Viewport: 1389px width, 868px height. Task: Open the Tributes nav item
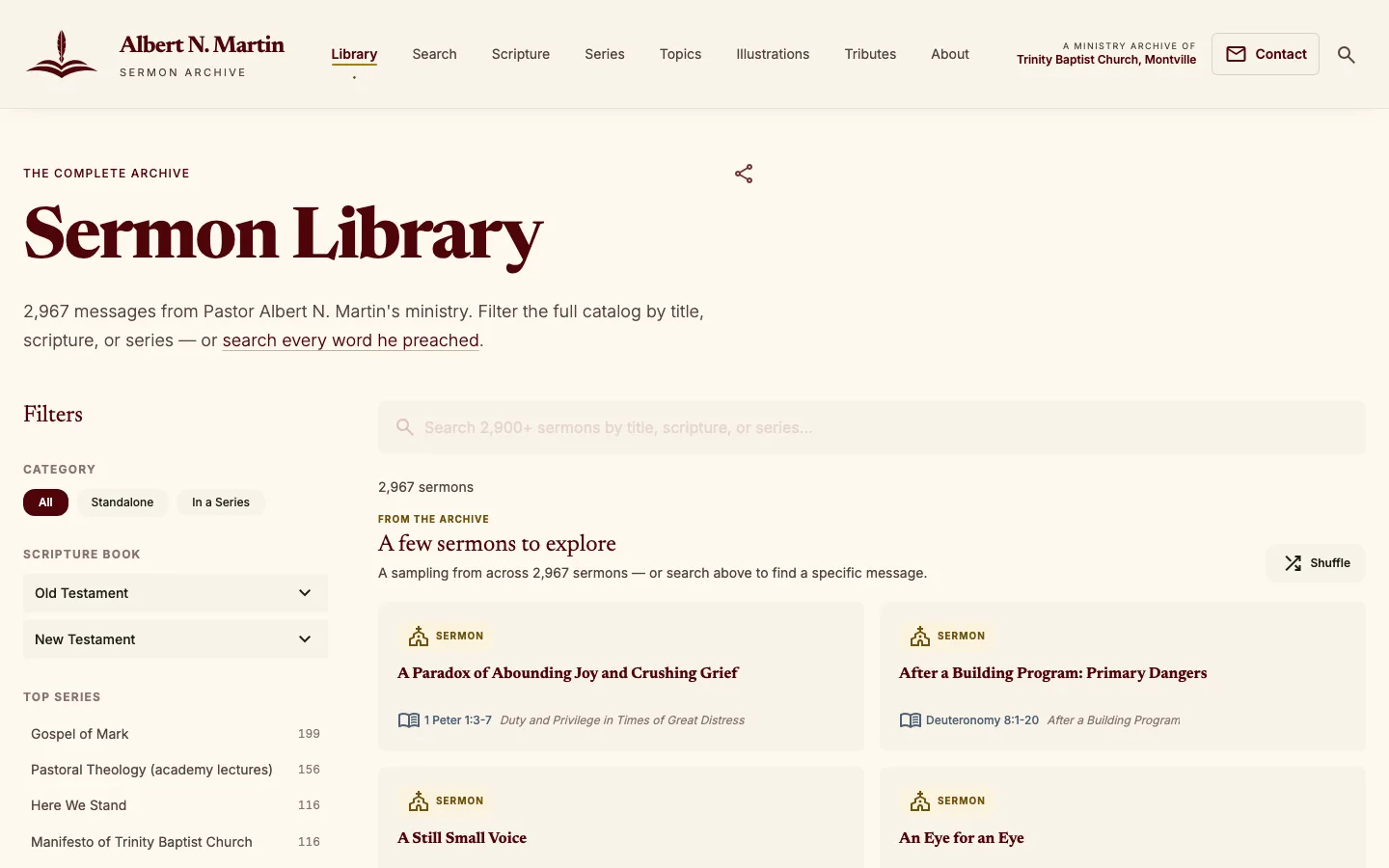(x=870, y=55)
